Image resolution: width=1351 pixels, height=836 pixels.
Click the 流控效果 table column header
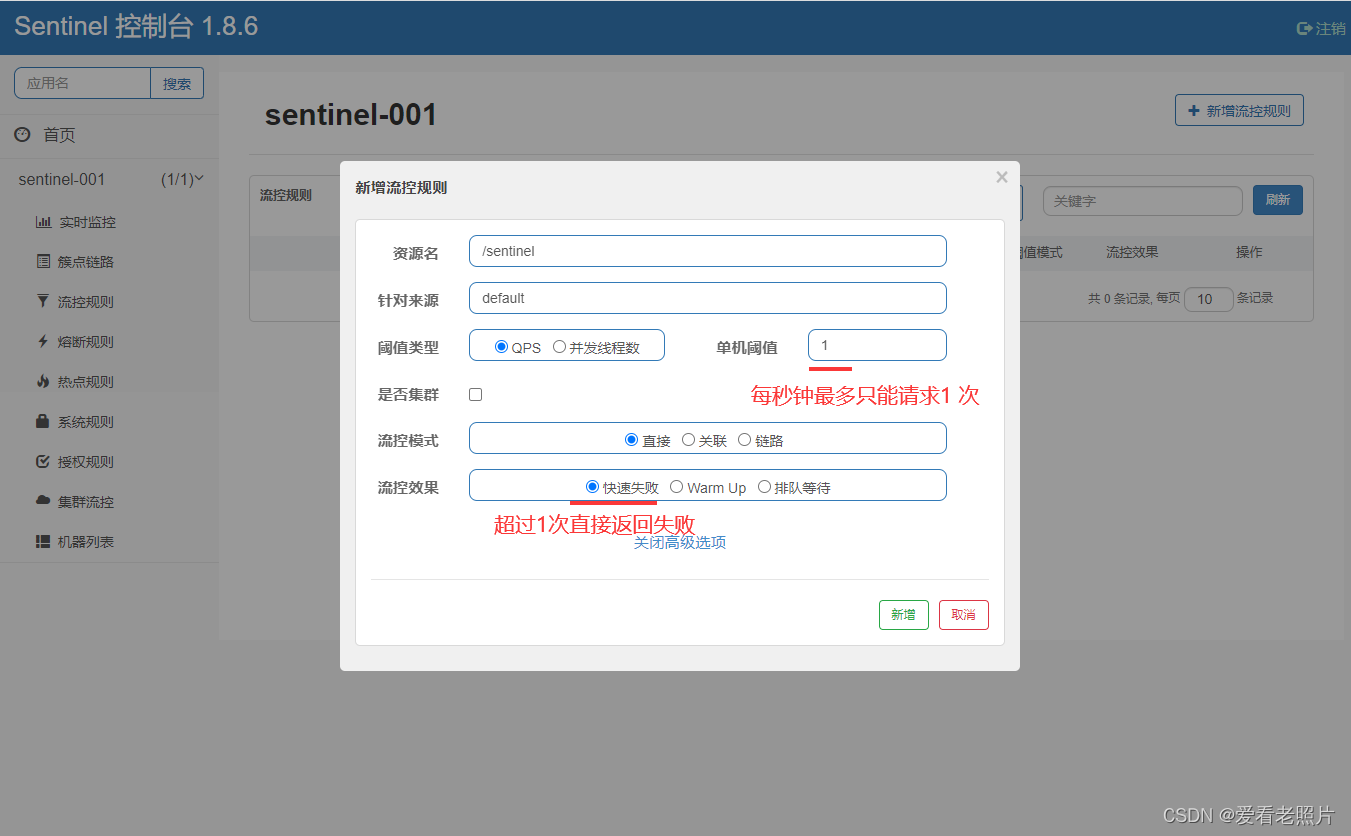pyautogui.click(x=1132, y=252)
